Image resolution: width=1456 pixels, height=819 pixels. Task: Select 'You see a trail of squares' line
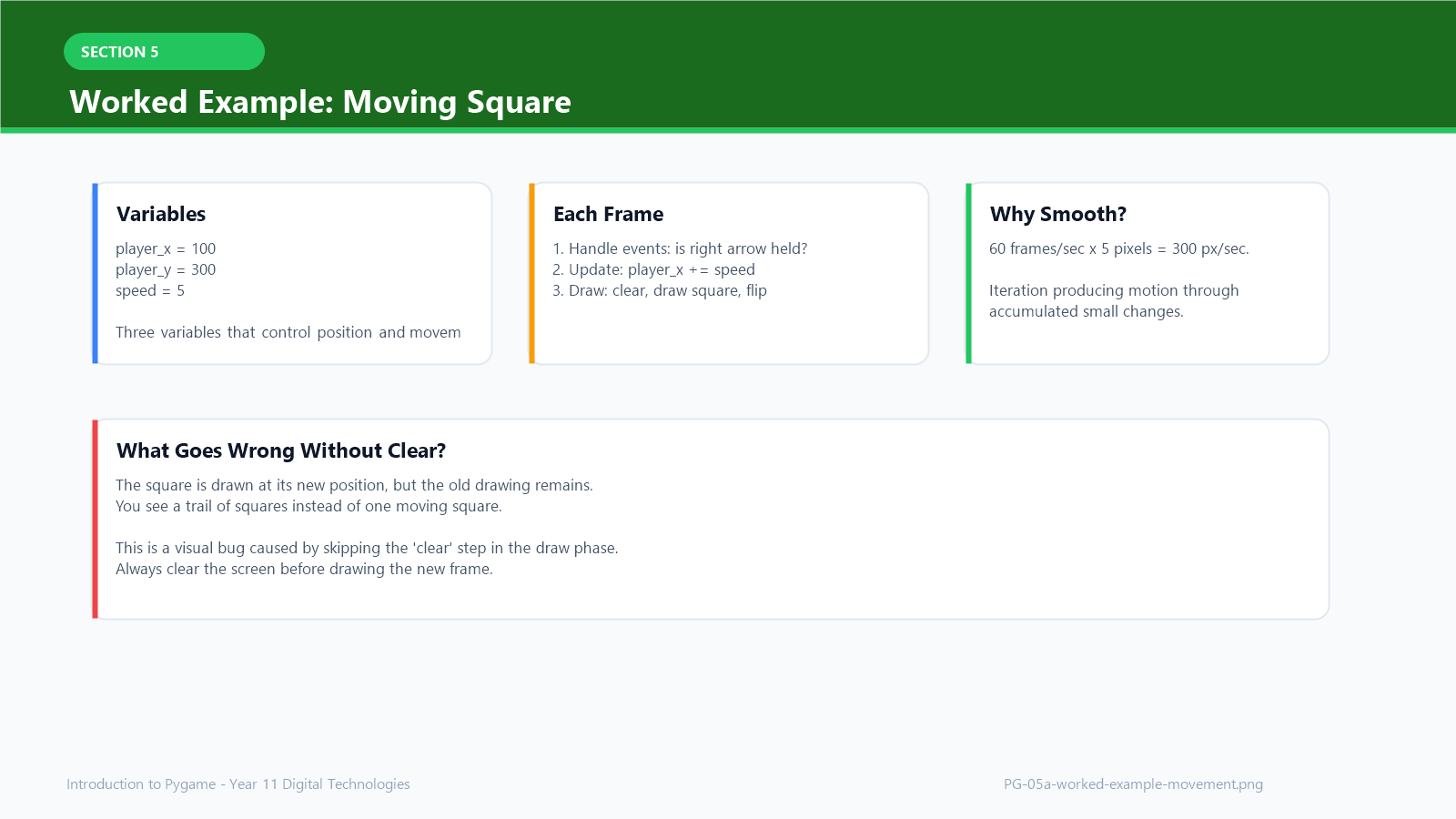[308, 506]
